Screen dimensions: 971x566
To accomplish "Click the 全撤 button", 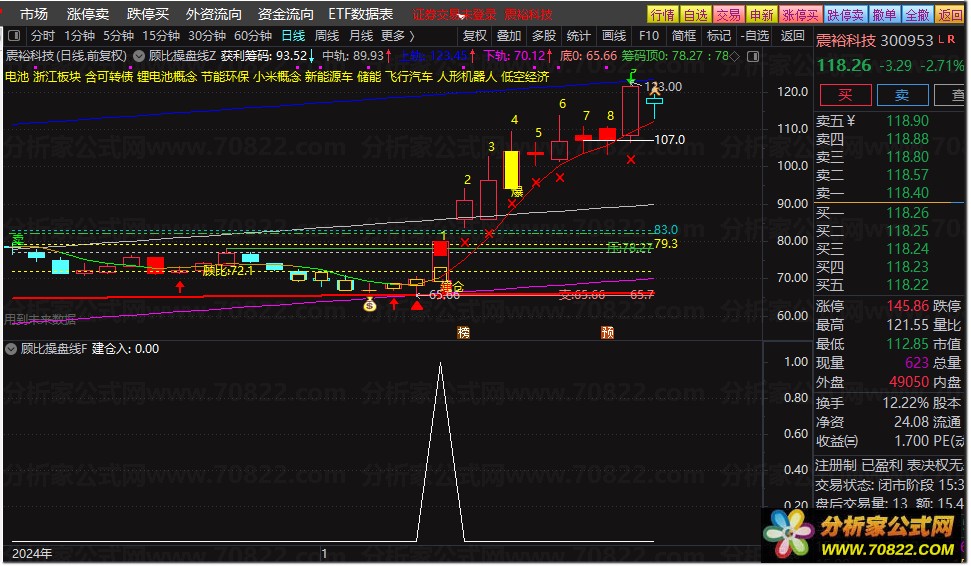I will tap(917, 14).
